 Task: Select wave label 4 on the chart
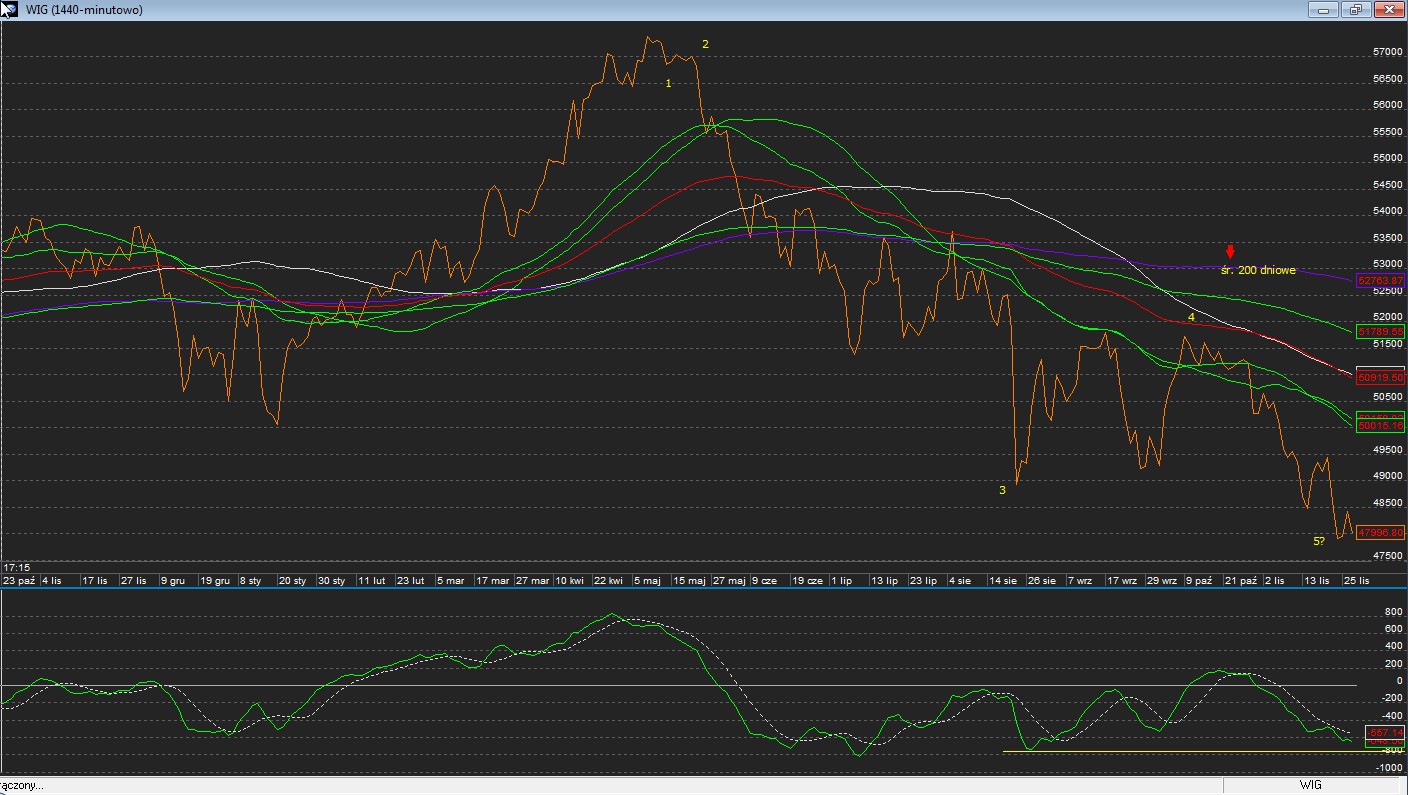[x=1191, y=317]
